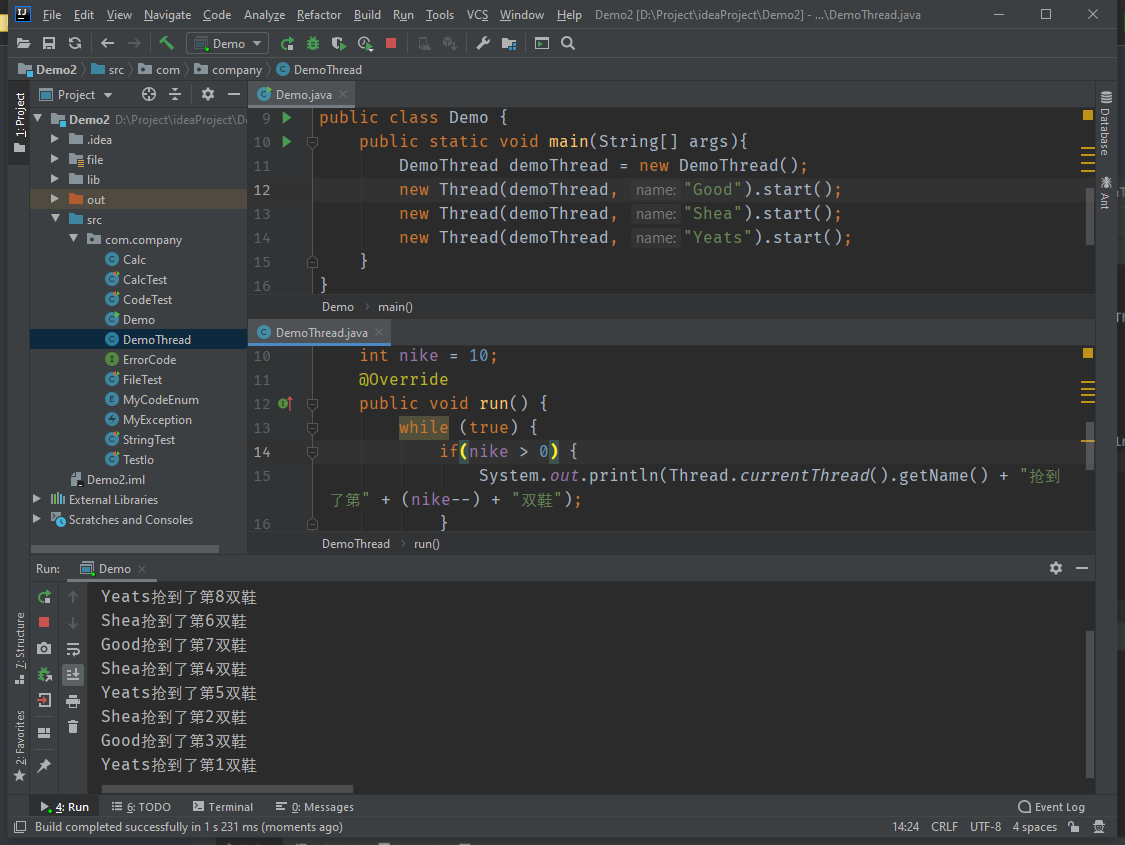1125x845 pixels.
Task: Pin the Run tab
Action: (44, 765)
